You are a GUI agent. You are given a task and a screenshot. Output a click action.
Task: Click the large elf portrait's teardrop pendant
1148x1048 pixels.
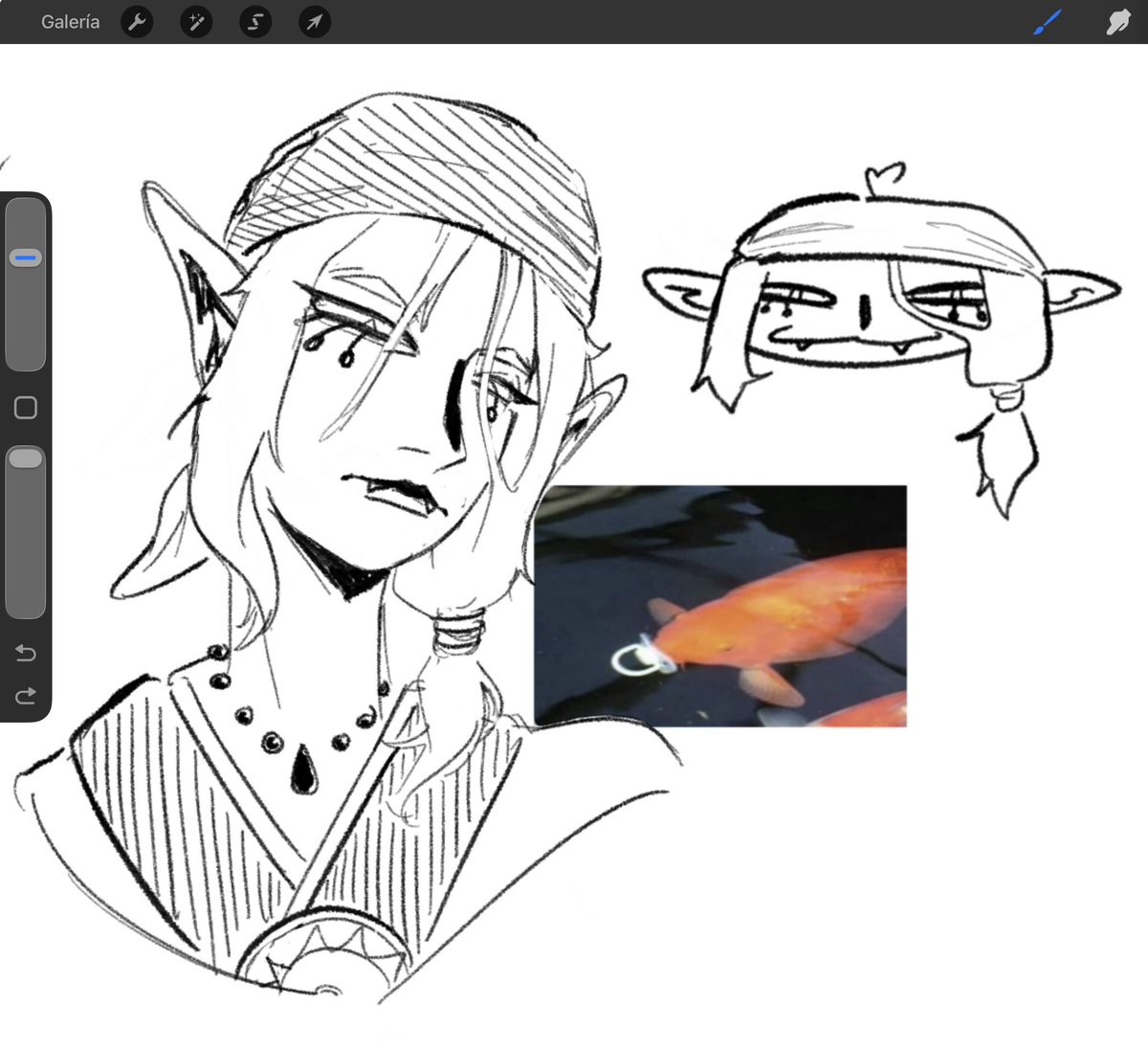click(304, 769)
